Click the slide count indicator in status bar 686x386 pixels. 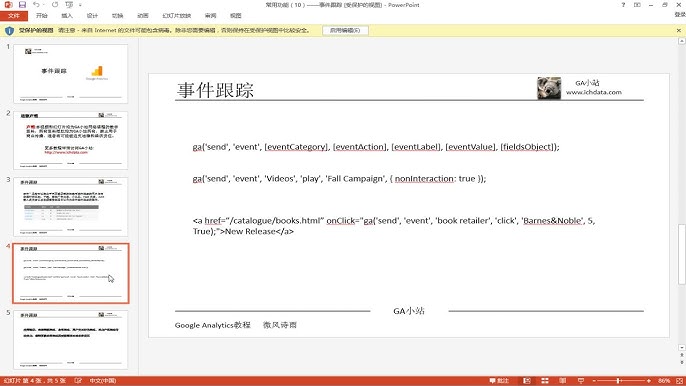click(x=35, y=381)
